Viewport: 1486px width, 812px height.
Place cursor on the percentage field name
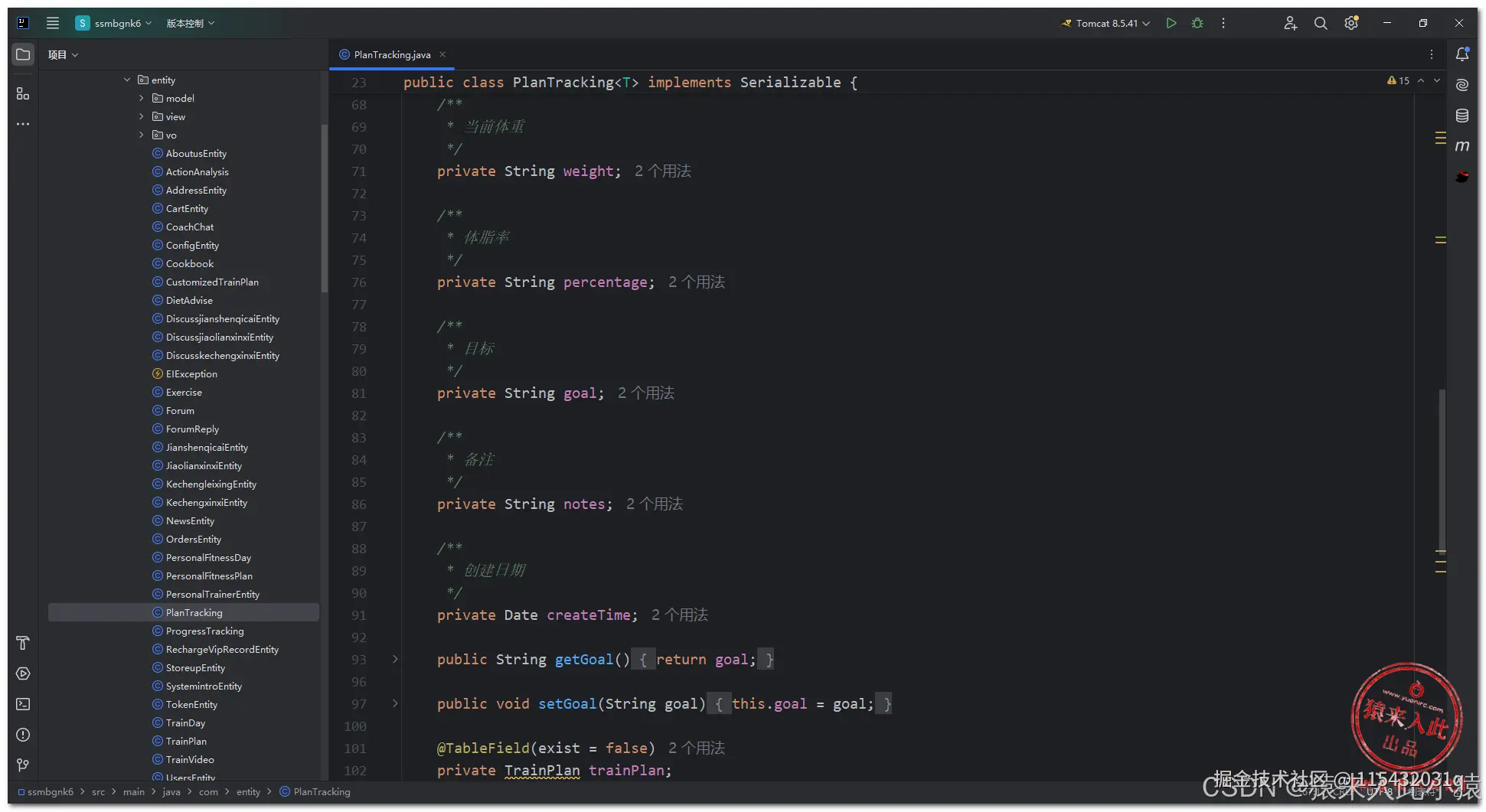[605, 282]
